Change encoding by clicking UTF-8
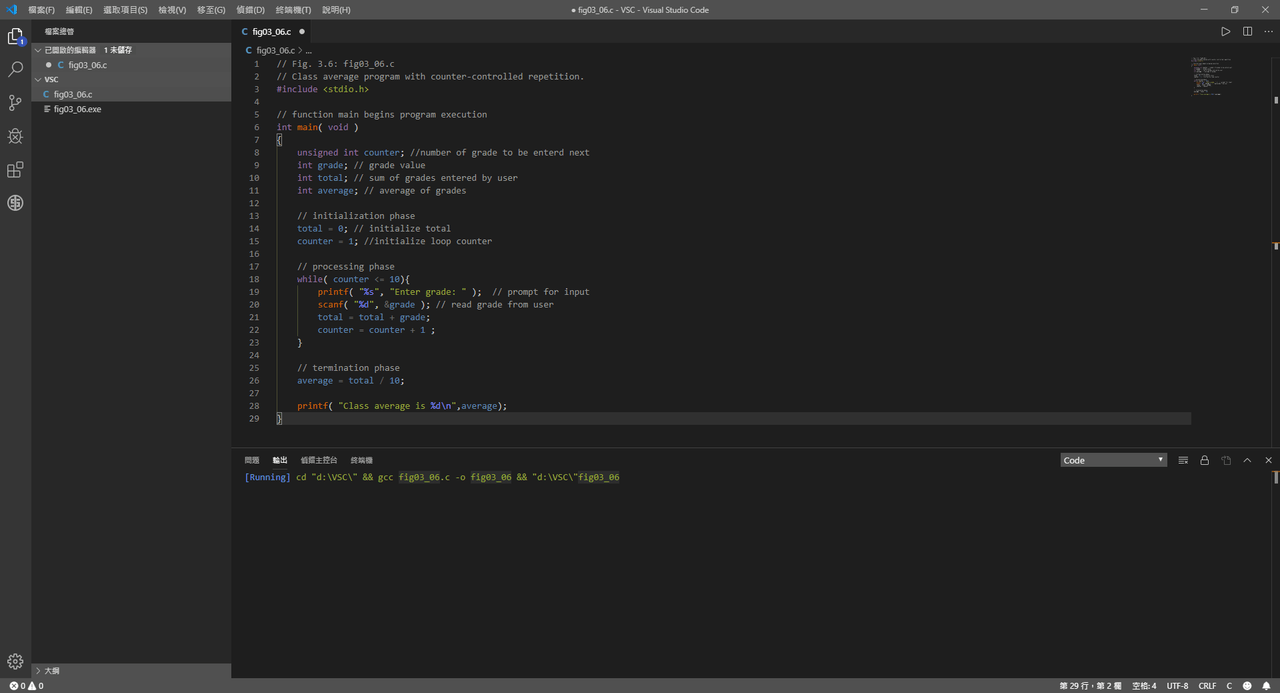Image resolution: width=1280 pixels, height=693 pixels. click(x=1177, y=686)
